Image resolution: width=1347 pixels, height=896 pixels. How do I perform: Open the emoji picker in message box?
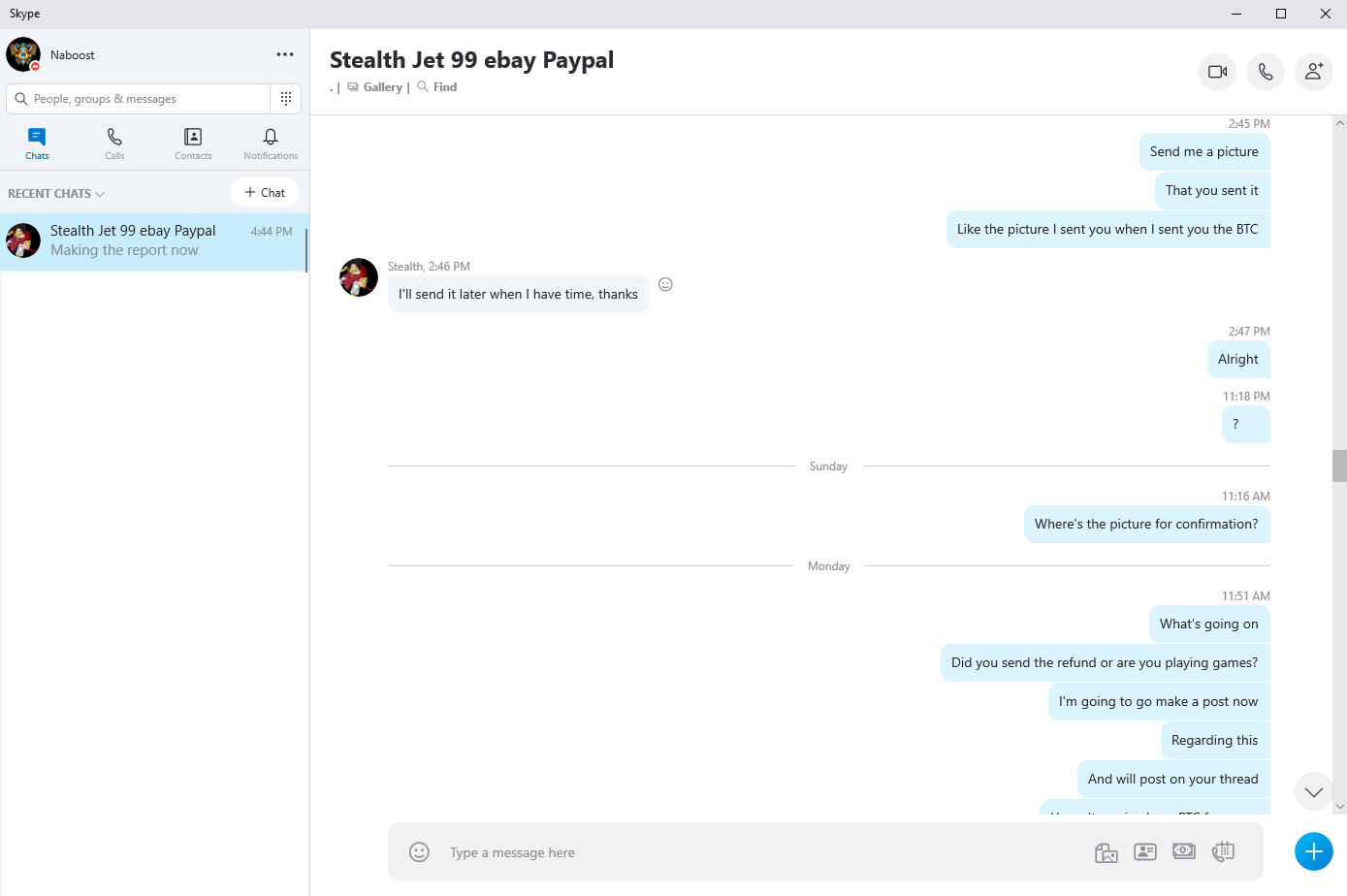point(419,851)
